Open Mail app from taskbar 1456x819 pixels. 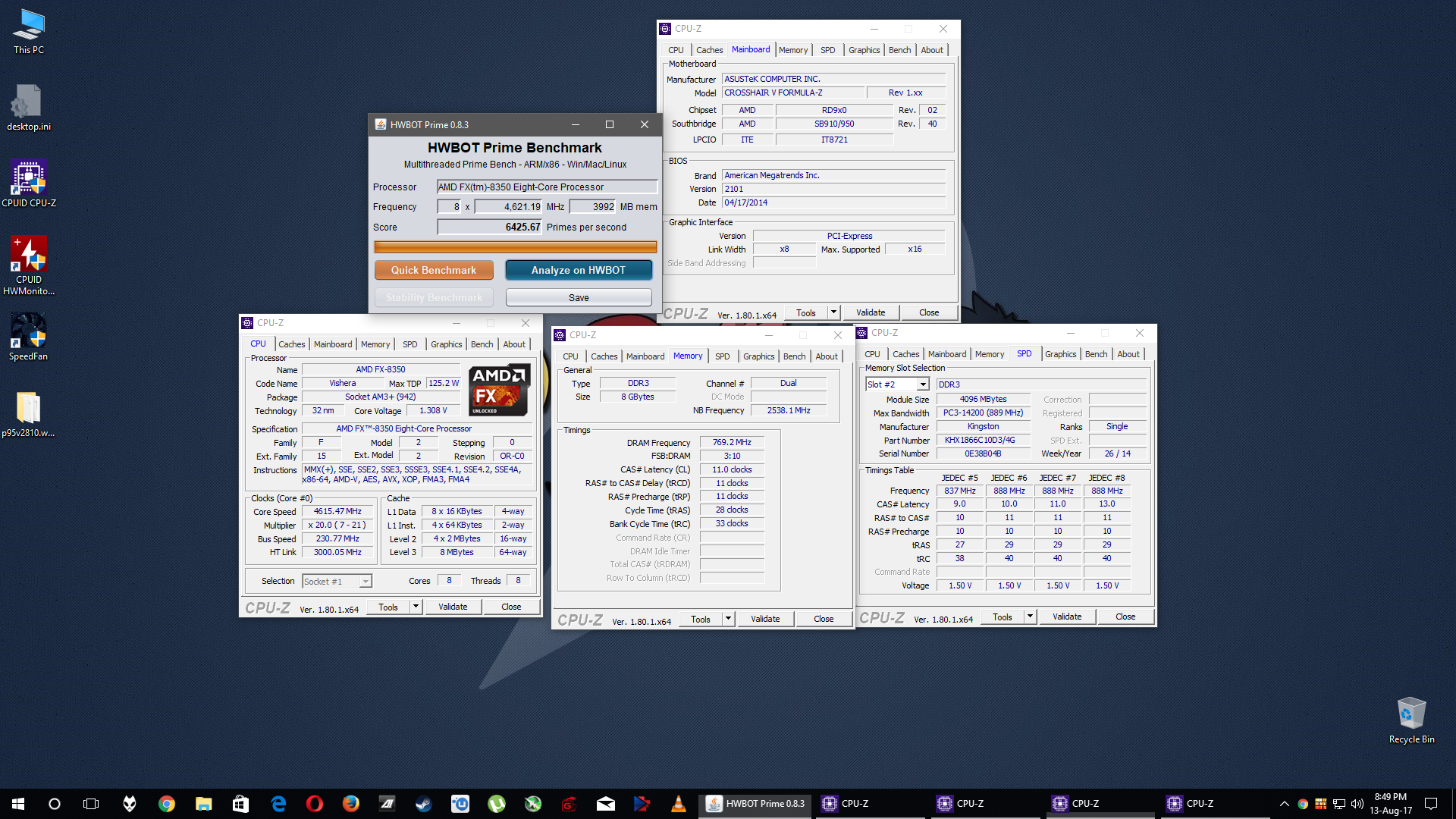[606, 804]
